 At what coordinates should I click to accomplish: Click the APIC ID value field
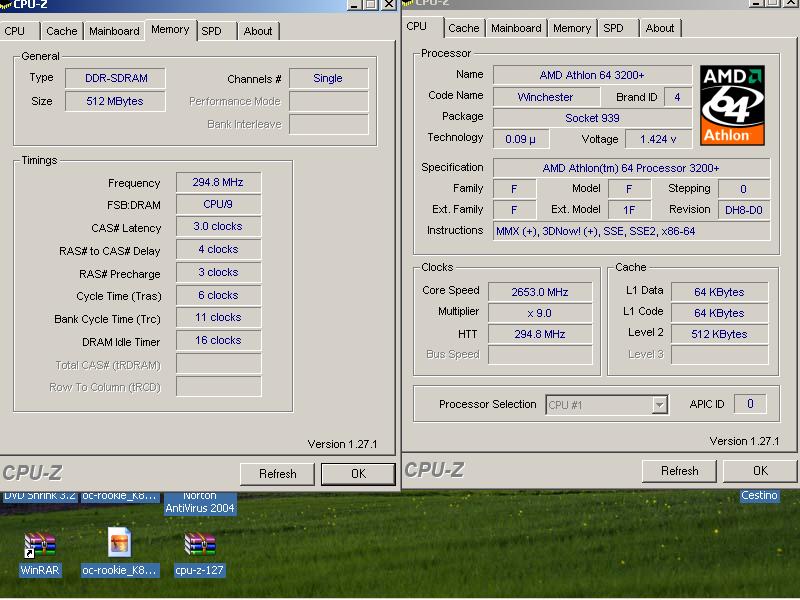pos(750,404)
